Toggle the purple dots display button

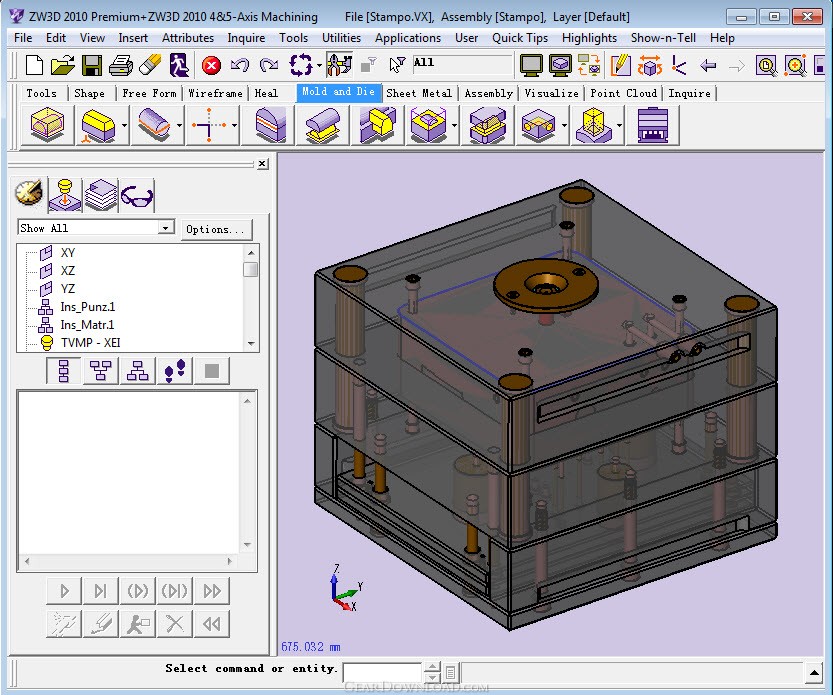pos(175,370)
